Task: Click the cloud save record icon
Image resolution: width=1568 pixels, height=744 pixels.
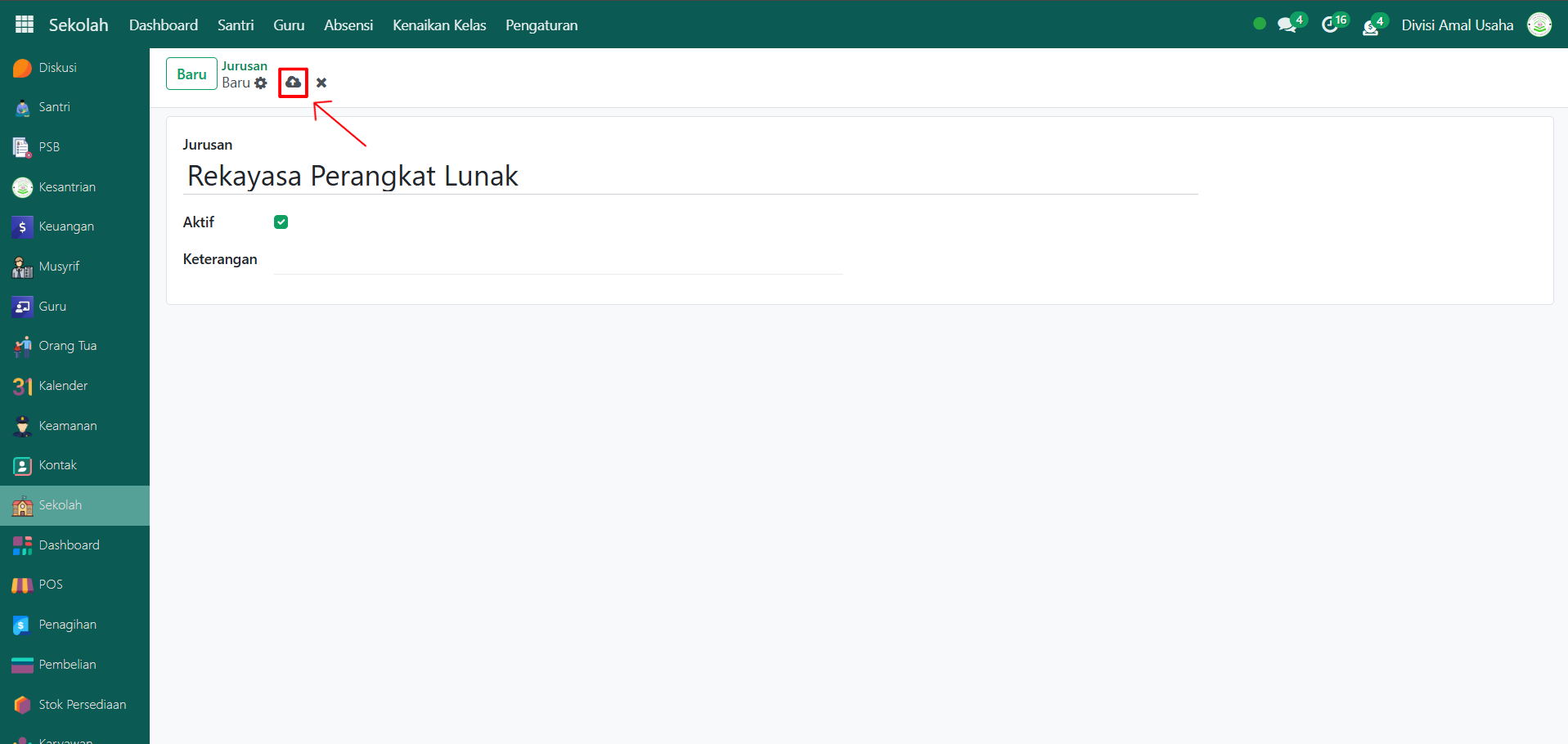Action: (x=293, y=83)
